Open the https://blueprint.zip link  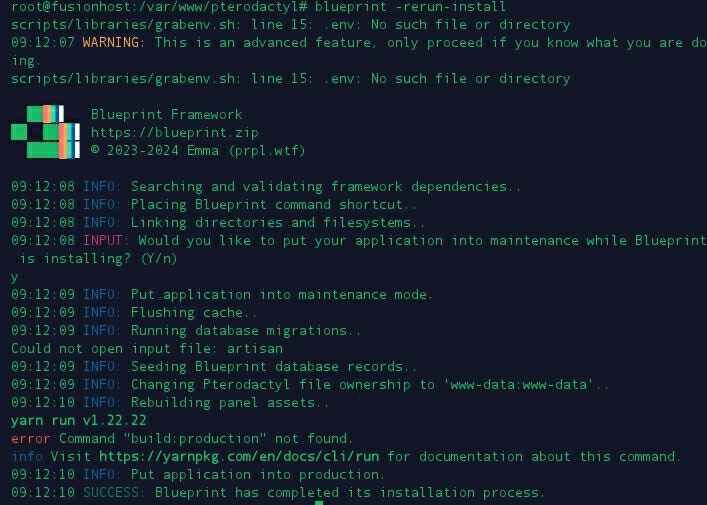[x=174, y=133]
